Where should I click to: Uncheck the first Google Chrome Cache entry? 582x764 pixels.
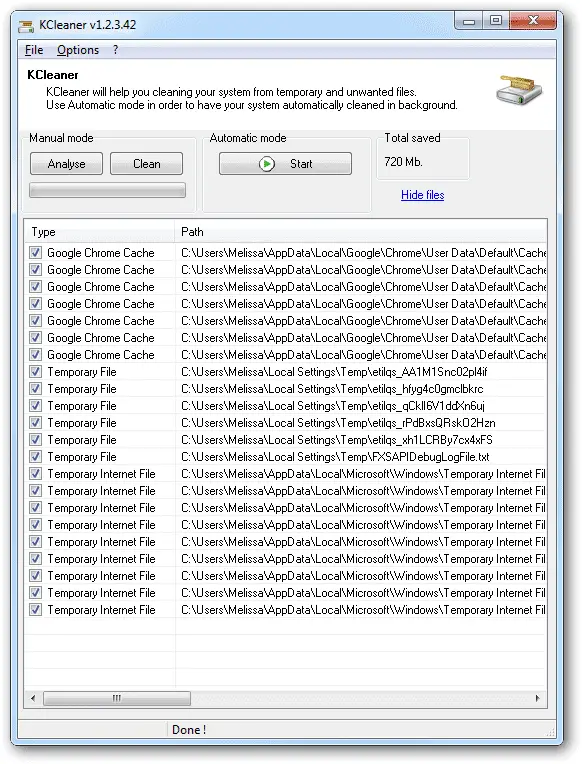point(35,252)
